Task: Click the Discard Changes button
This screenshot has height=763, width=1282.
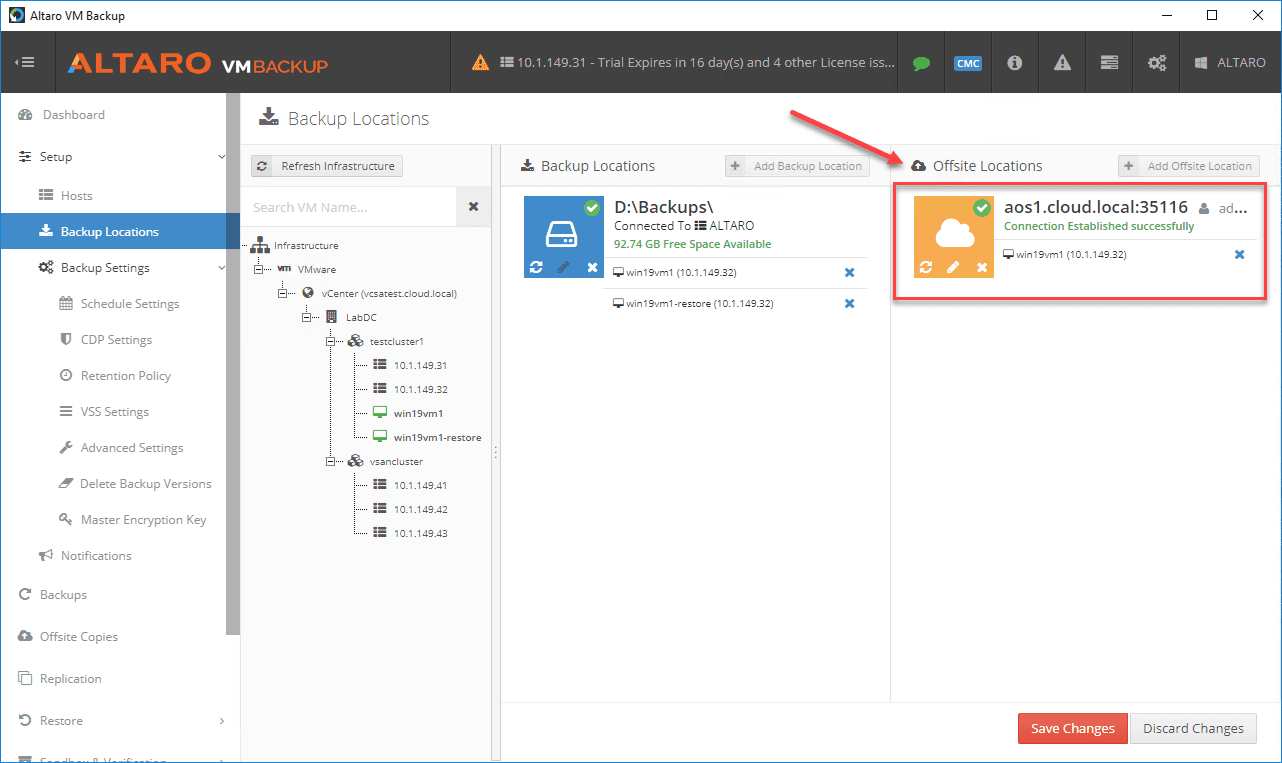Action: point(1194,728)
